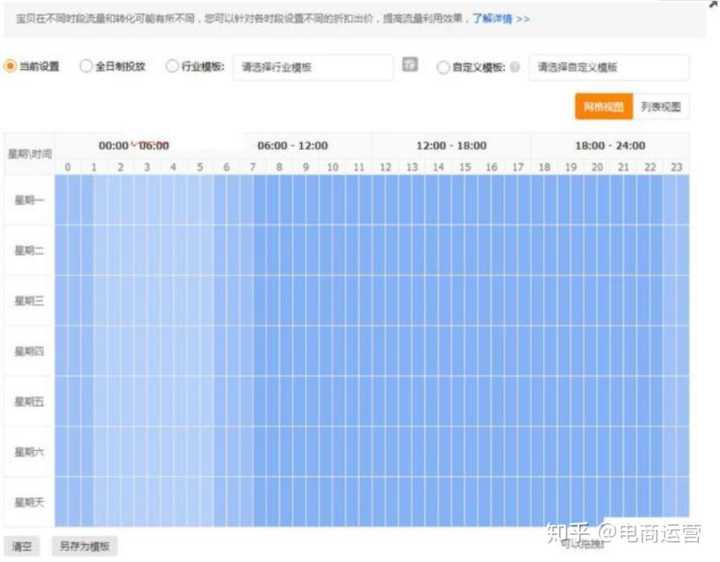
Task: Click the 18:00 - 24:00 time range header
Action: pyautogui.click(x=609, y=145)
